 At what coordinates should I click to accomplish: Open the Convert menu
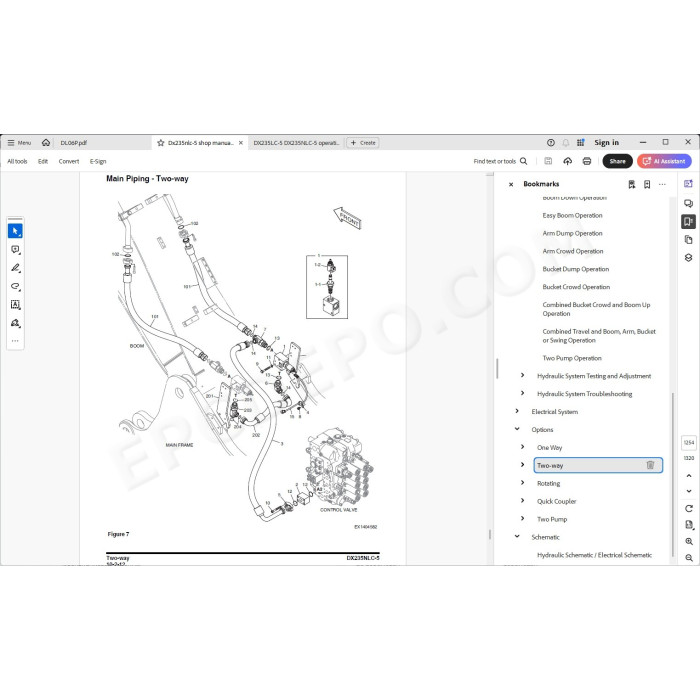click(69, 161)
